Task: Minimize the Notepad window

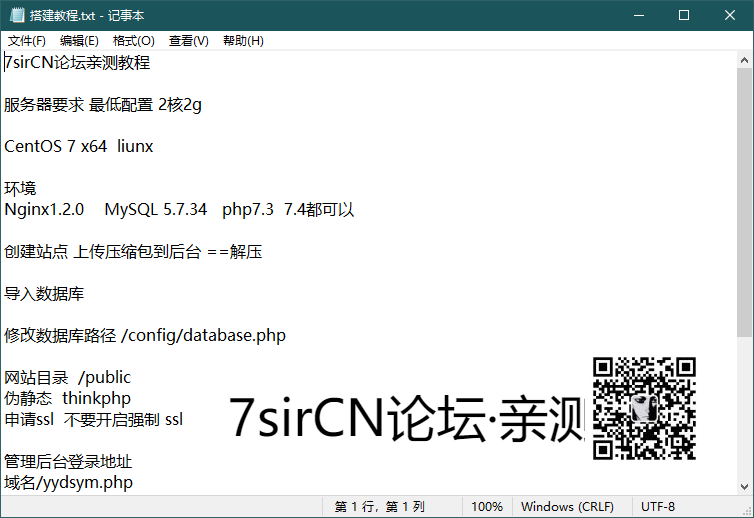Action: [637, 15]
